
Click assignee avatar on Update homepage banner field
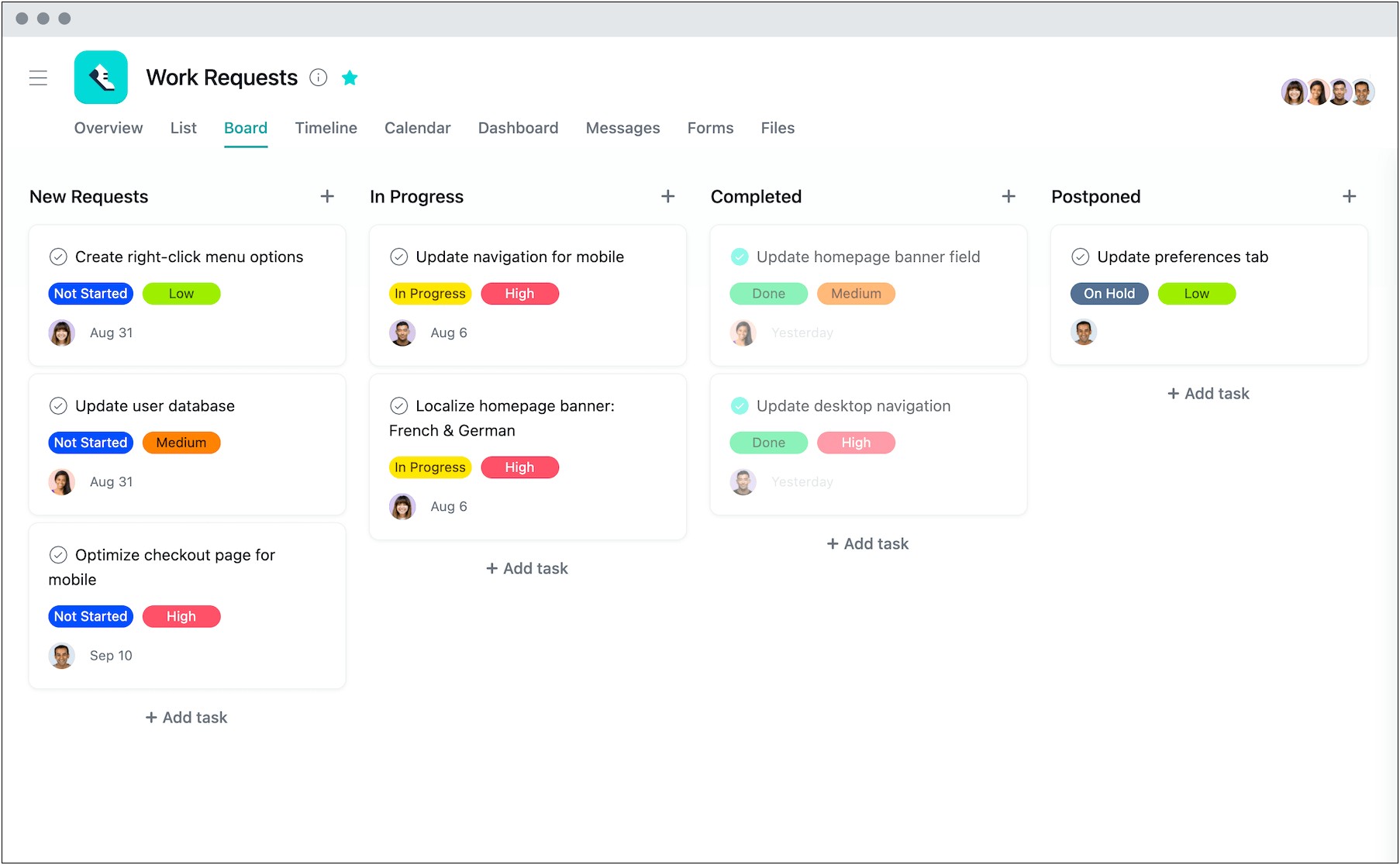(x=743, y=333)
